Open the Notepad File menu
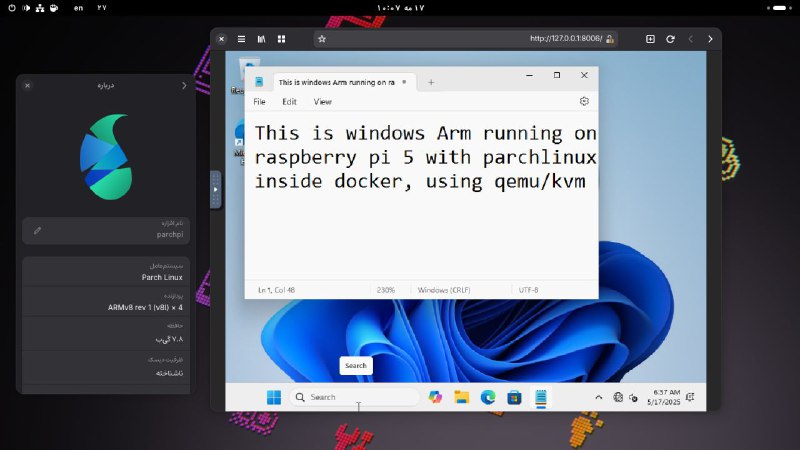800x450 pixels. coord(259,102)
